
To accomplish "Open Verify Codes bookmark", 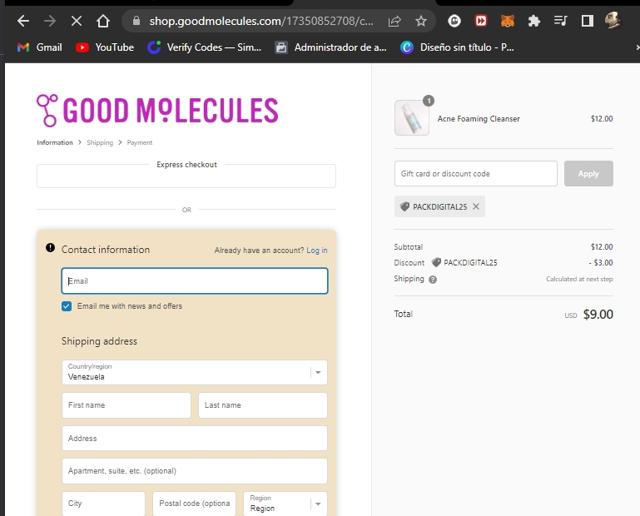I will [204, 47].
